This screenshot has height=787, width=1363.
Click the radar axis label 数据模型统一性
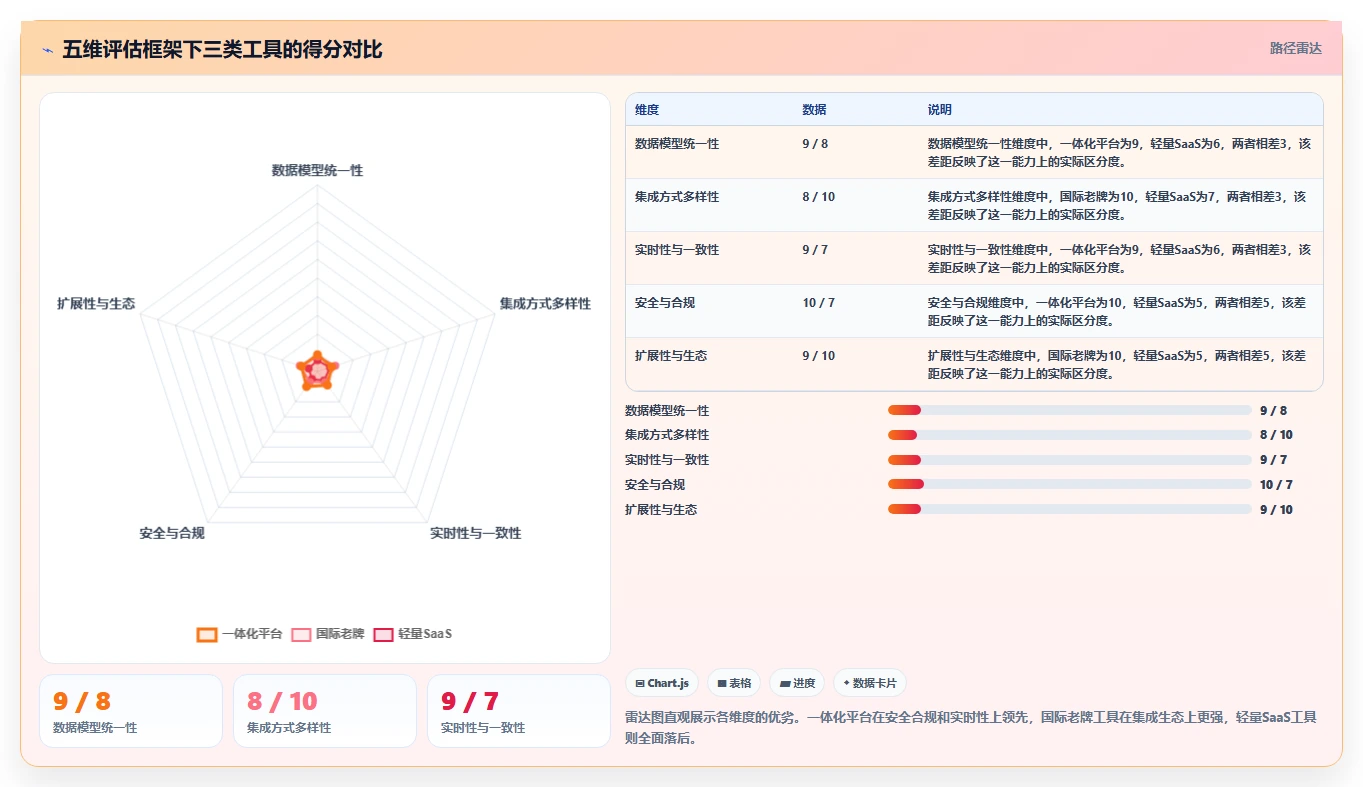coord(317,171)
